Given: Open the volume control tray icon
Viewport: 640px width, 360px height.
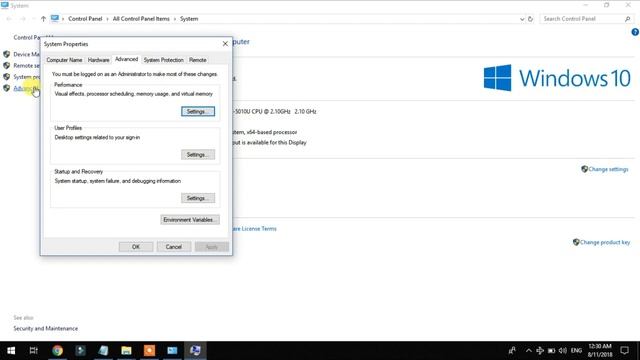Looking at the screenshot, I should coord(563,351).
